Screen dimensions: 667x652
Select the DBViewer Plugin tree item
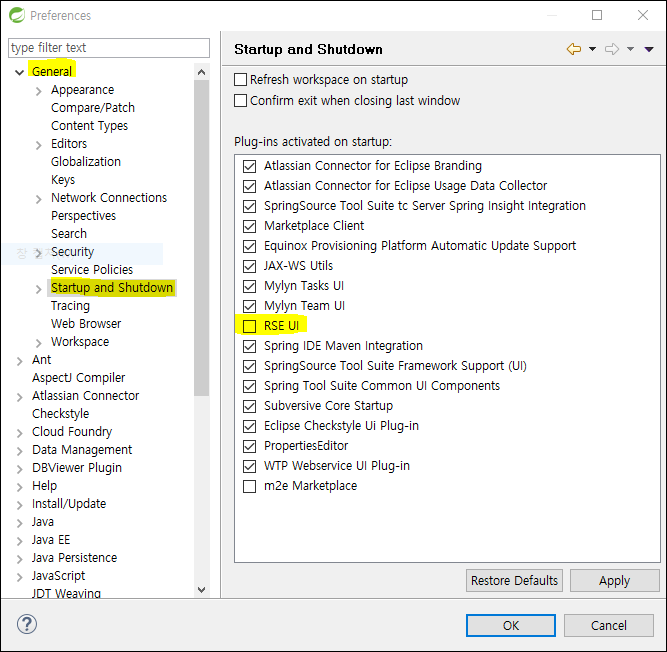(x=77, y=467)
